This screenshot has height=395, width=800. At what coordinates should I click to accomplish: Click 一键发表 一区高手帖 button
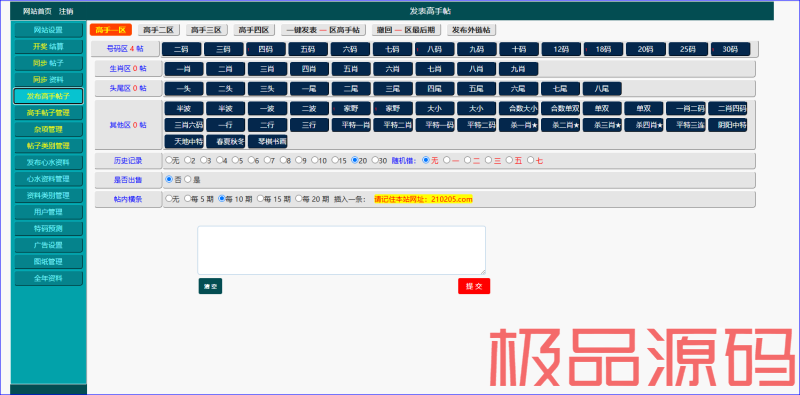click(323, 30)
